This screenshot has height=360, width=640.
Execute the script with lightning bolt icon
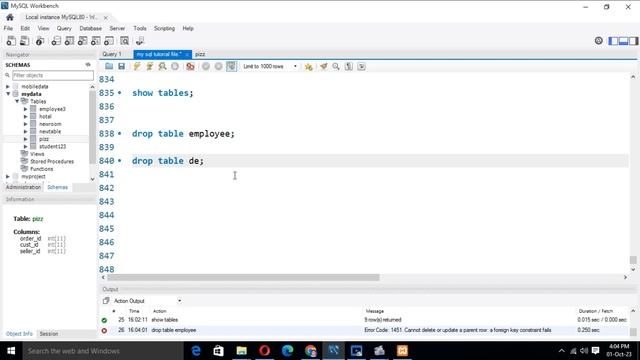tap(137, 66)
